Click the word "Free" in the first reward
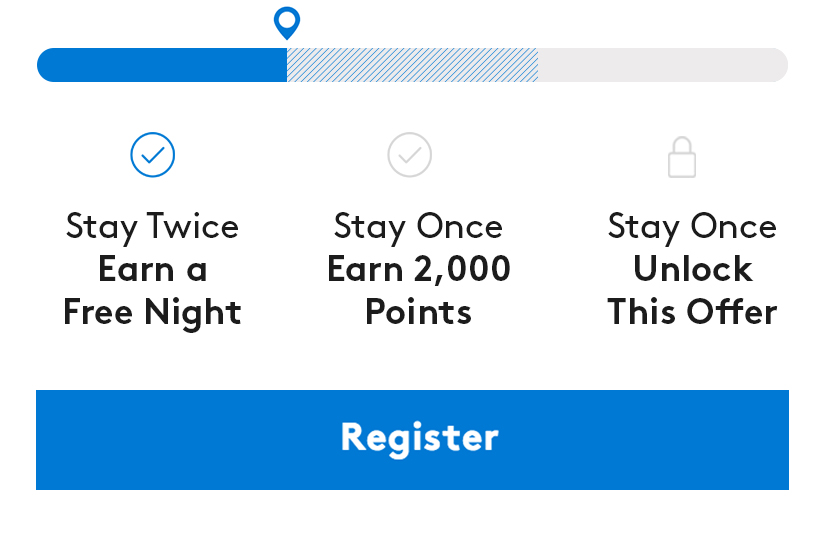The height and width of the screenshot is (550, 828). pyautogui.click(x=99, y=312)
